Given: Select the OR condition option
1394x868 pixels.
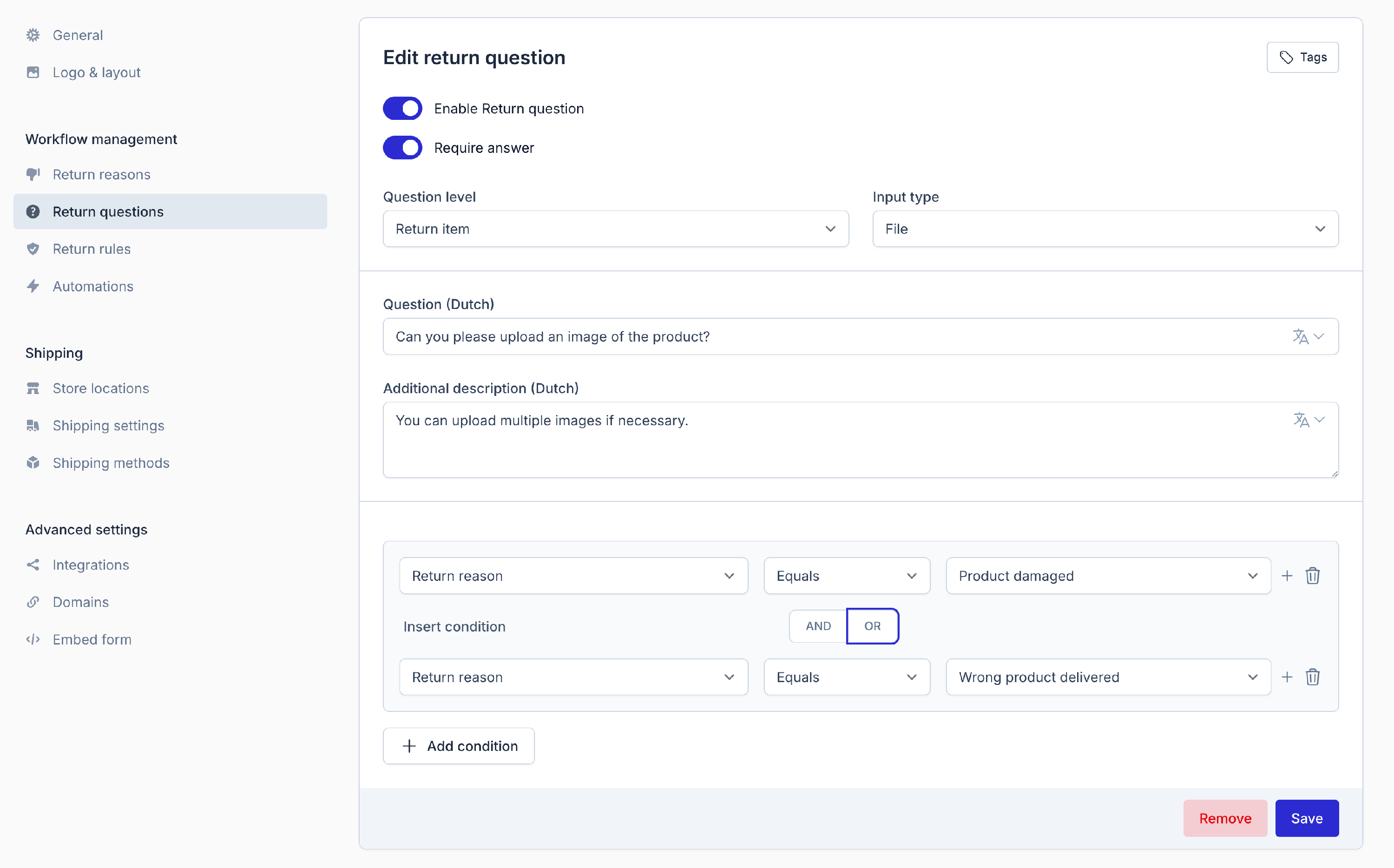Looking at the screenshot, I should click(872, 626).
